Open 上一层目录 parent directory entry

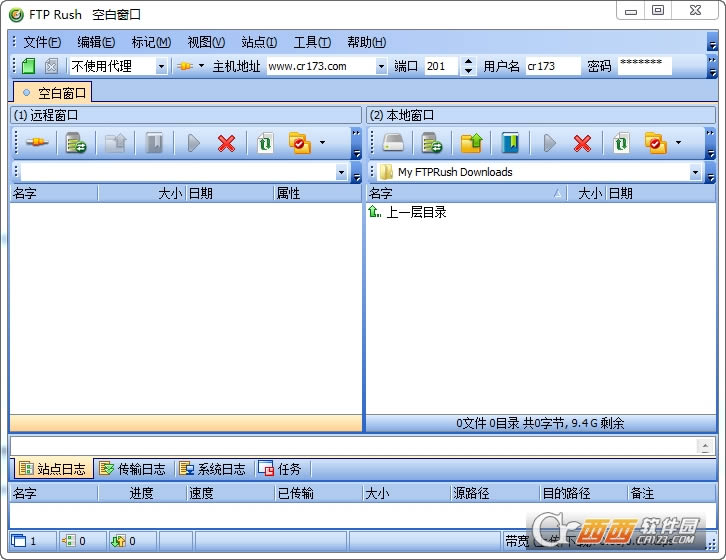pyautogui.click(x=416, y=212)
